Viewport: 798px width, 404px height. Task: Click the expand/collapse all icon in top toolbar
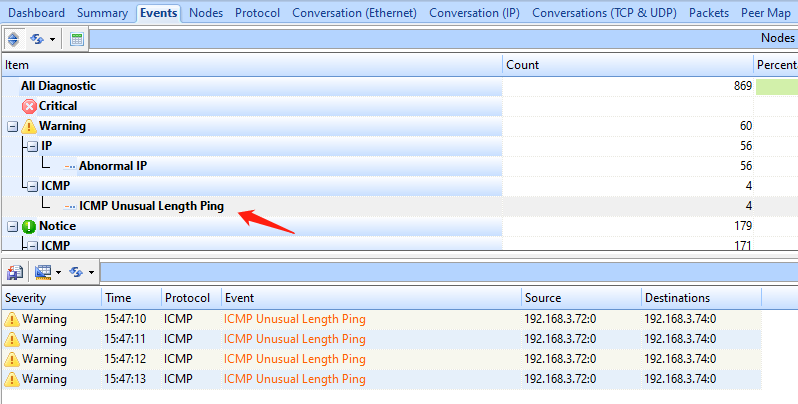(x=13, y=40)
